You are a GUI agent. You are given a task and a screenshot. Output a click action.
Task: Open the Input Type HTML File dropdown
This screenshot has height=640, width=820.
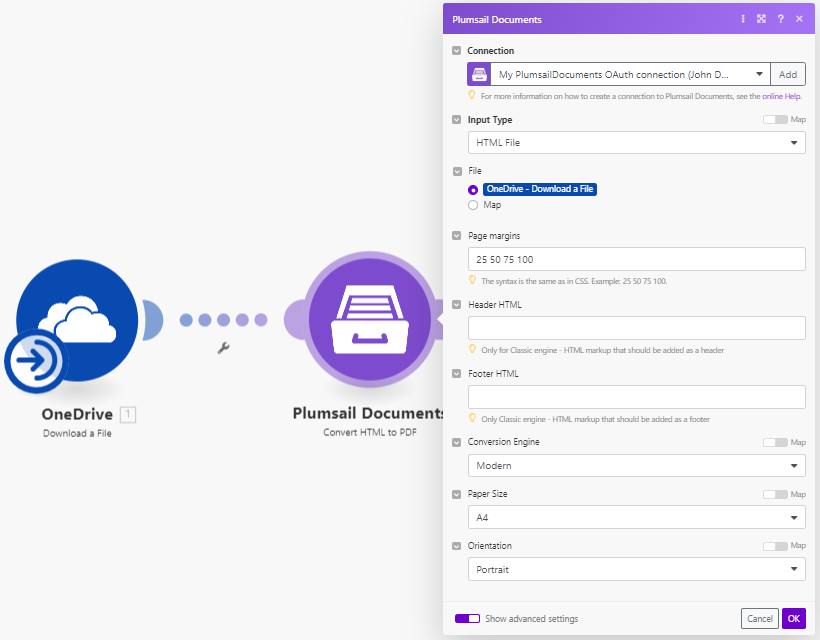pos(636,142)
